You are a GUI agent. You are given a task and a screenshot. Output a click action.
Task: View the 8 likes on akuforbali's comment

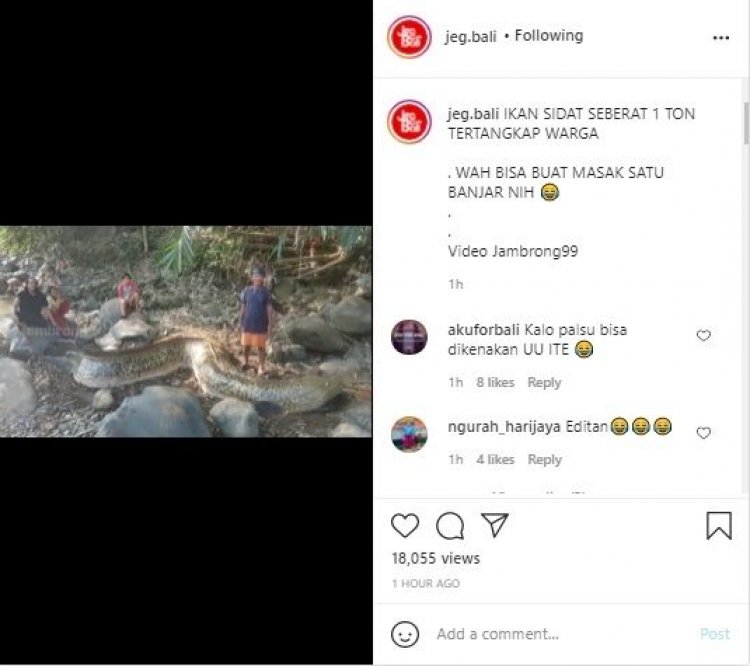(x=495, y=383)
